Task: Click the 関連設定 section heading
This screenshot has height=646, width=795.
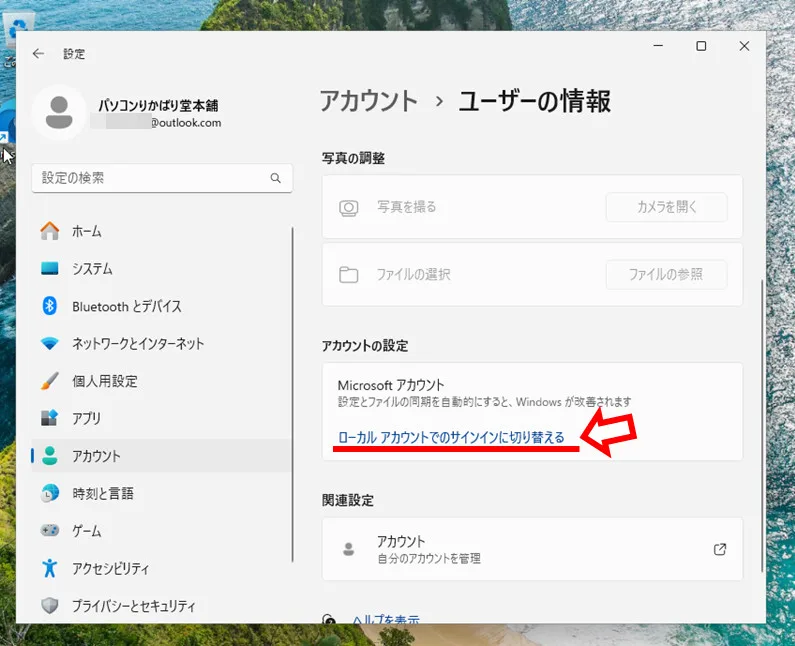Action: pyautogui.click(x=348, y=500)
